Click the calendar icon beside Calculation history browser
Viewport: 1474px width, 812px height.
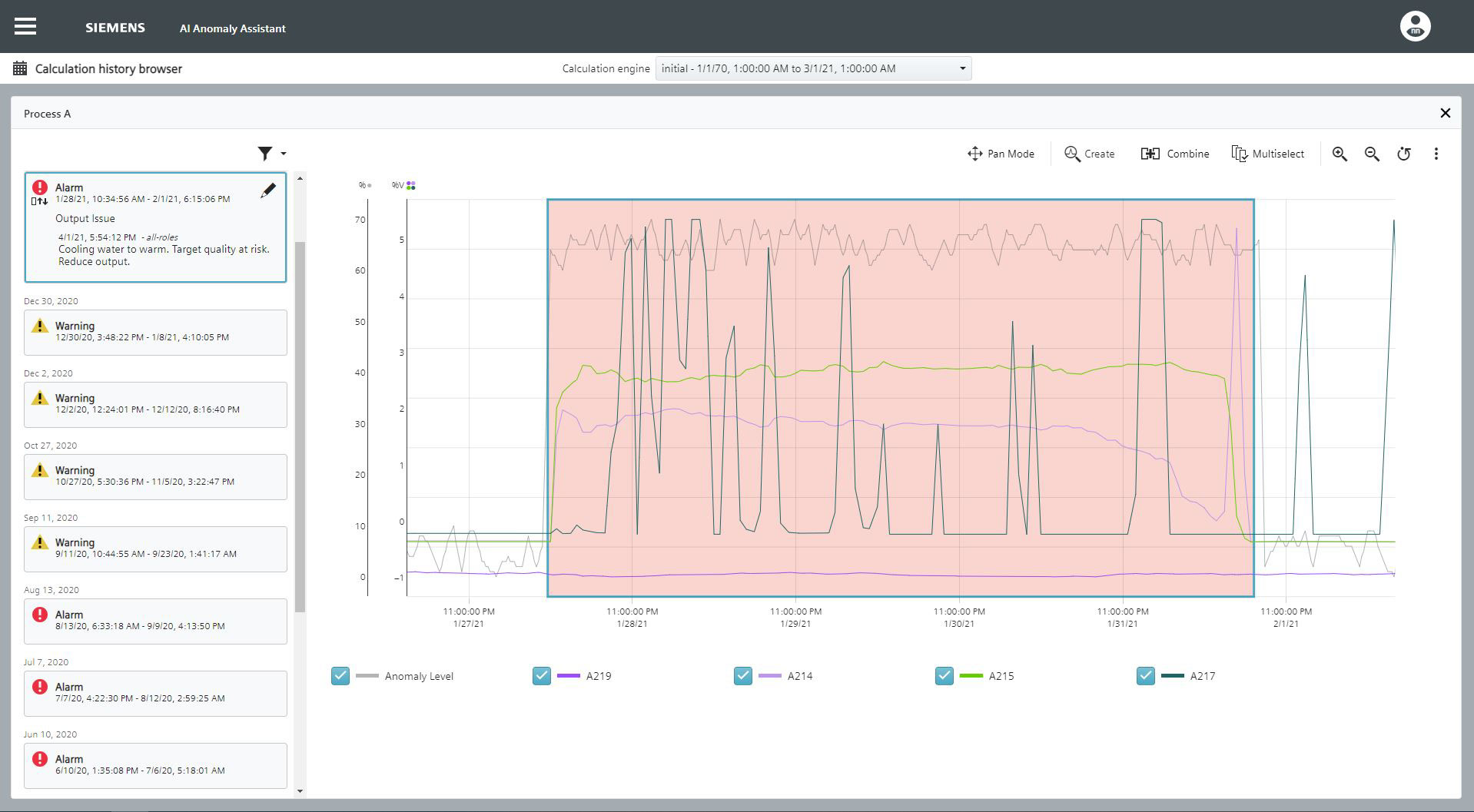20,68
